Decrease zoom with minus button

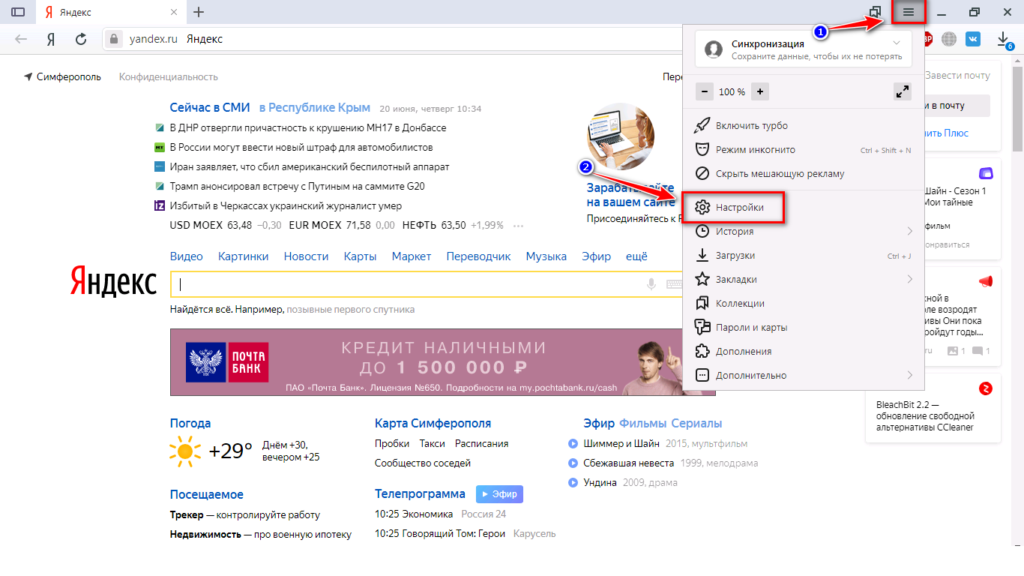704,91
